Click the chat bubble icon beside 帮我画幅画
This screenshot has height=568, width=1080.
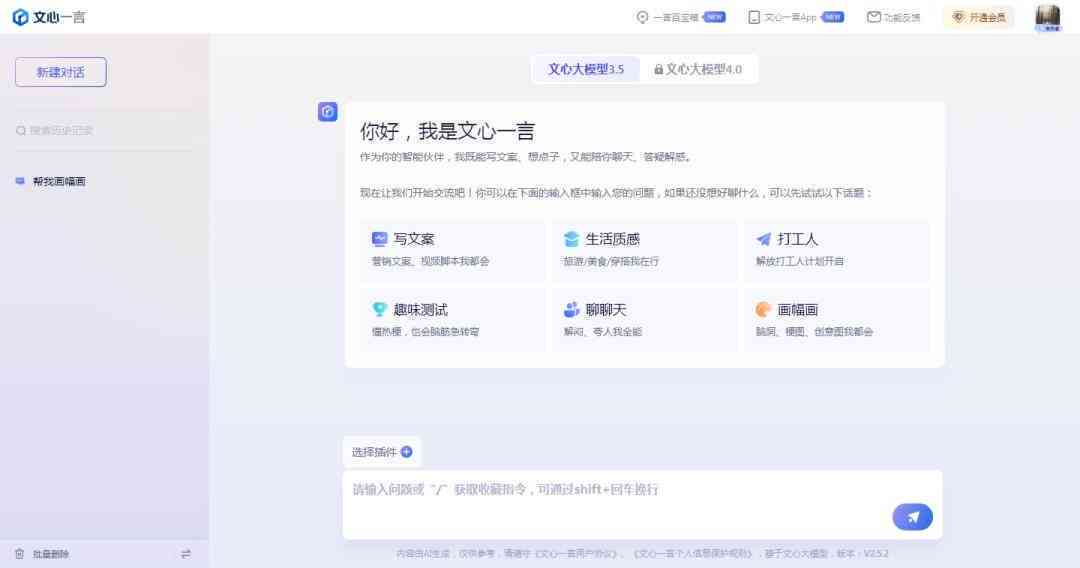[20, 181]
